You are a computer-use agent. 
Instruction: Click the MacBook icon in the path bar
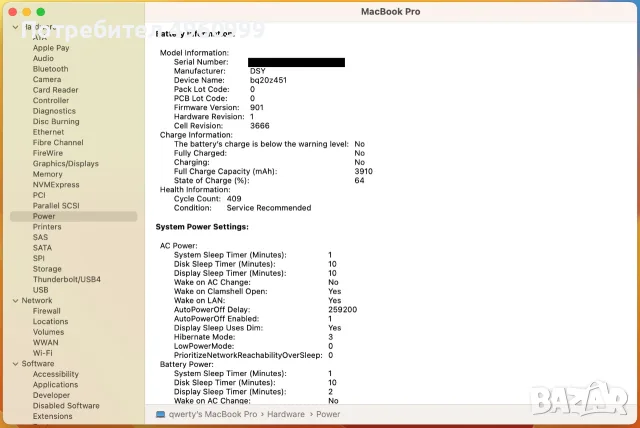tap(160, 415)
